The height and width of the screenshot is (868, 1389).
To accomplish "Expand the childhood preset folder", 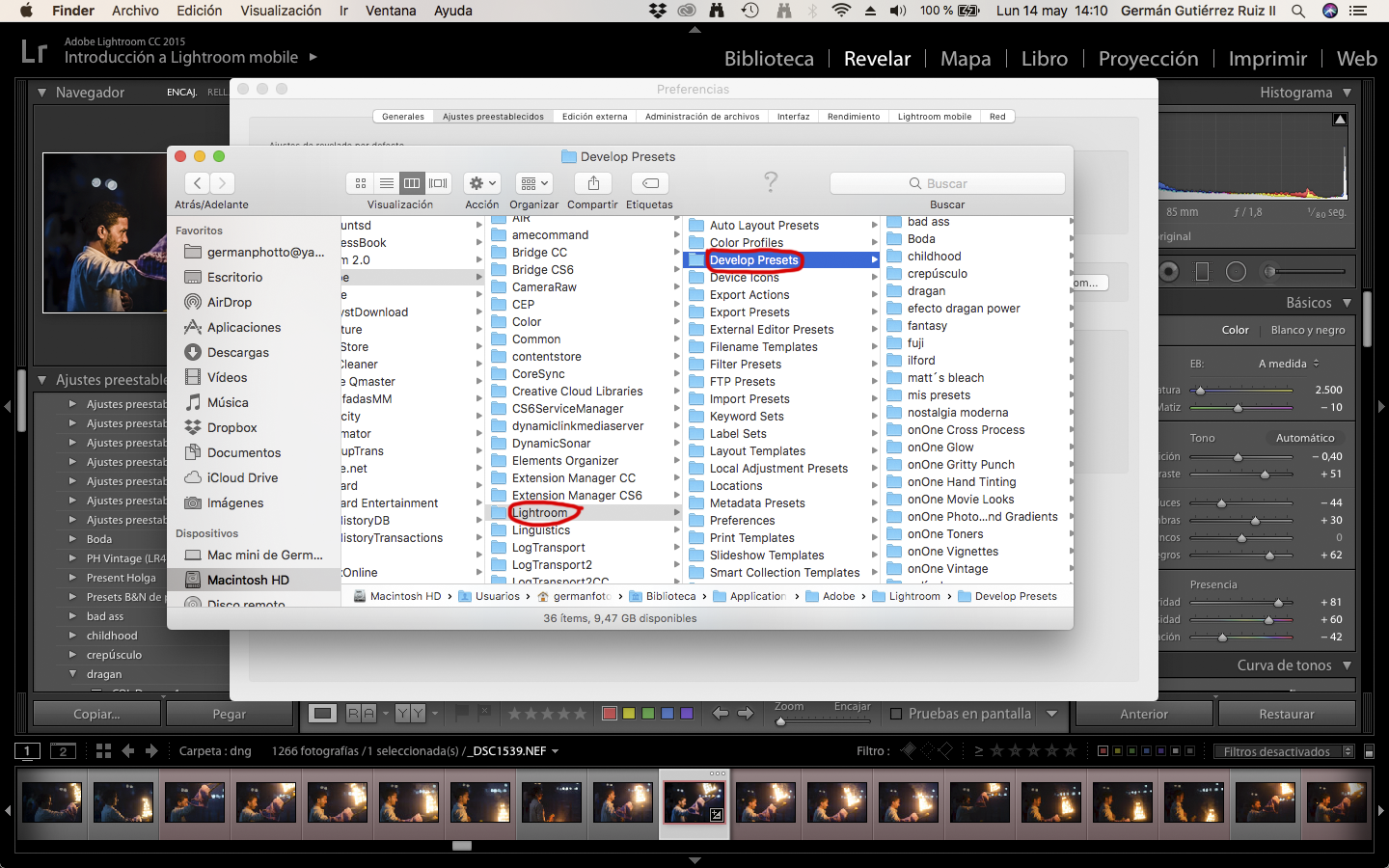I will tap(72, 636).
